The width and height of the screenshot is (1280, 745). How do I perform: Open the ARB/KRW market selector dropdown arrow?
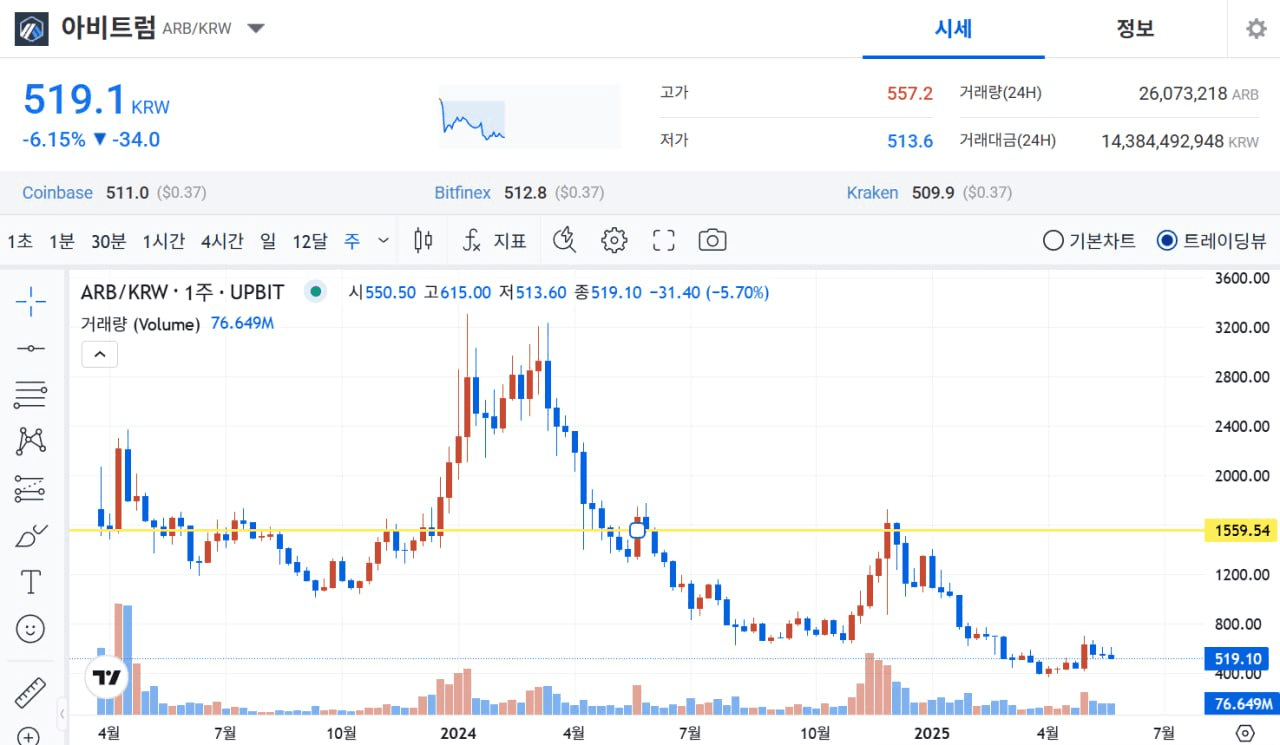[x=256, y=29]
